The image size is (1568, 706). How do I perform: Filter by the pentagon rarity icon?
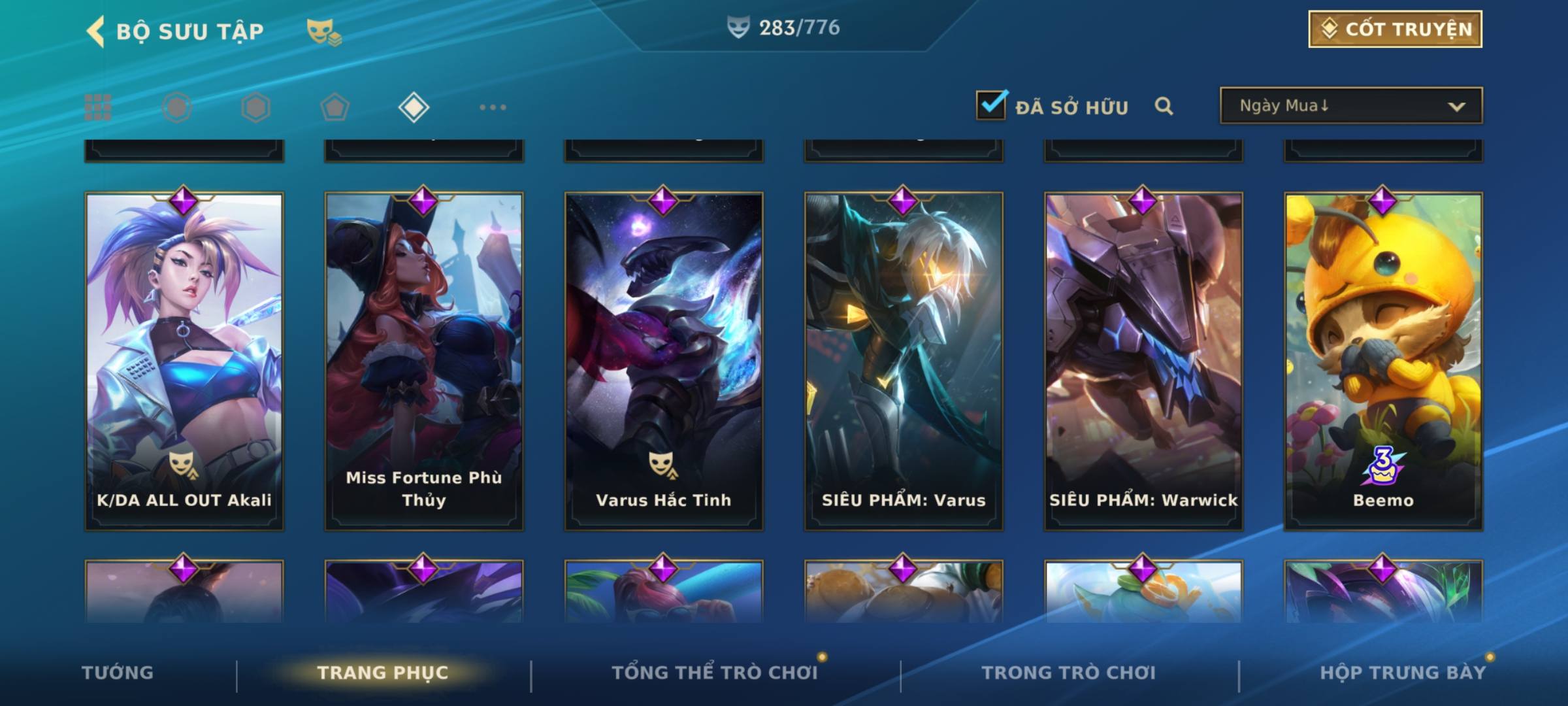tap(335, 107)
